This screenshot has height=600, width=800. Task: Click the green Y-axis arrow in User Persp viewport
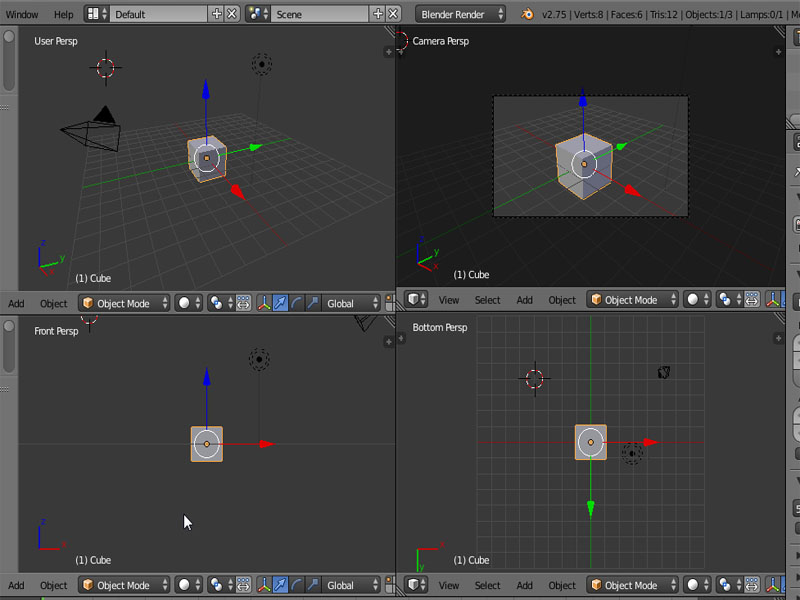[256, 147]
